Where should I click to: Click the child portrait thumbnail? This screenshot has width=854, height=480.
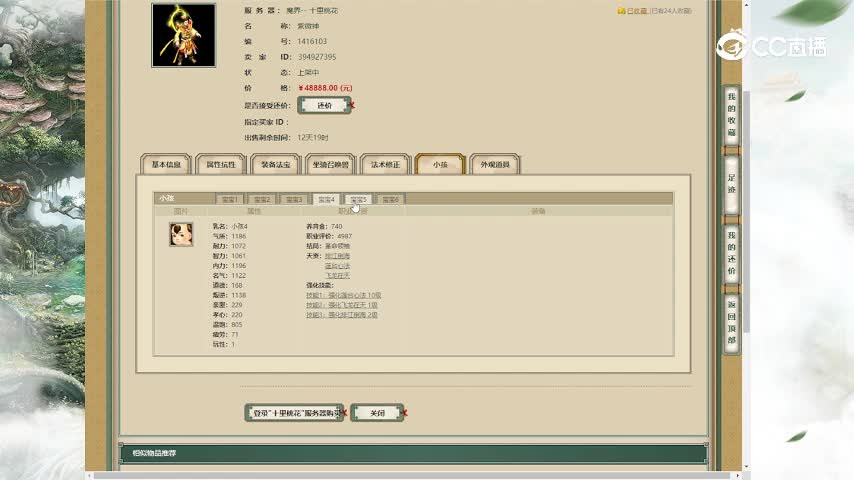(181, 235)
